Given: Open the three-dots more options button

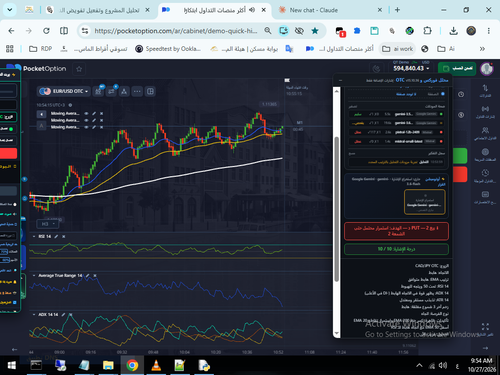Looking at the screenshot, I should (x=137, y=91).
